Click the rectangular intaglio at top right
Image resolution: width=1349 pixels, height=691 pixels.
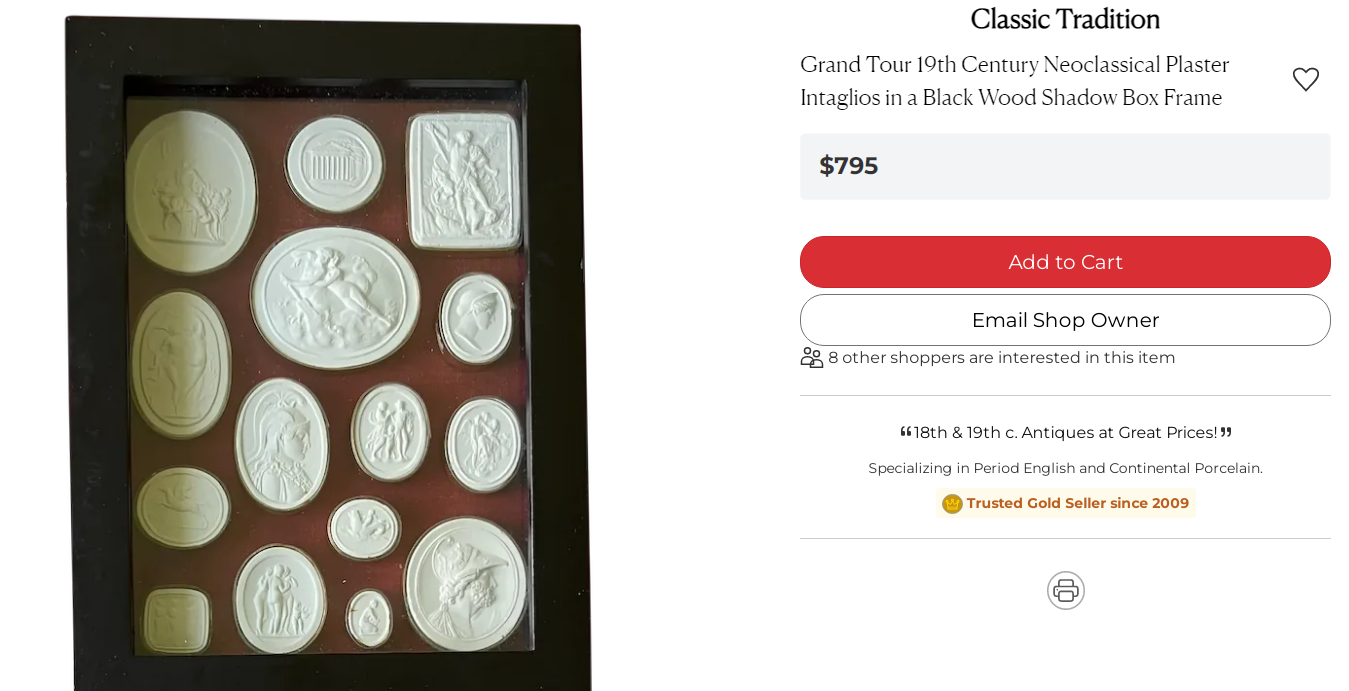pyautogui.click(x=465, y=180)
